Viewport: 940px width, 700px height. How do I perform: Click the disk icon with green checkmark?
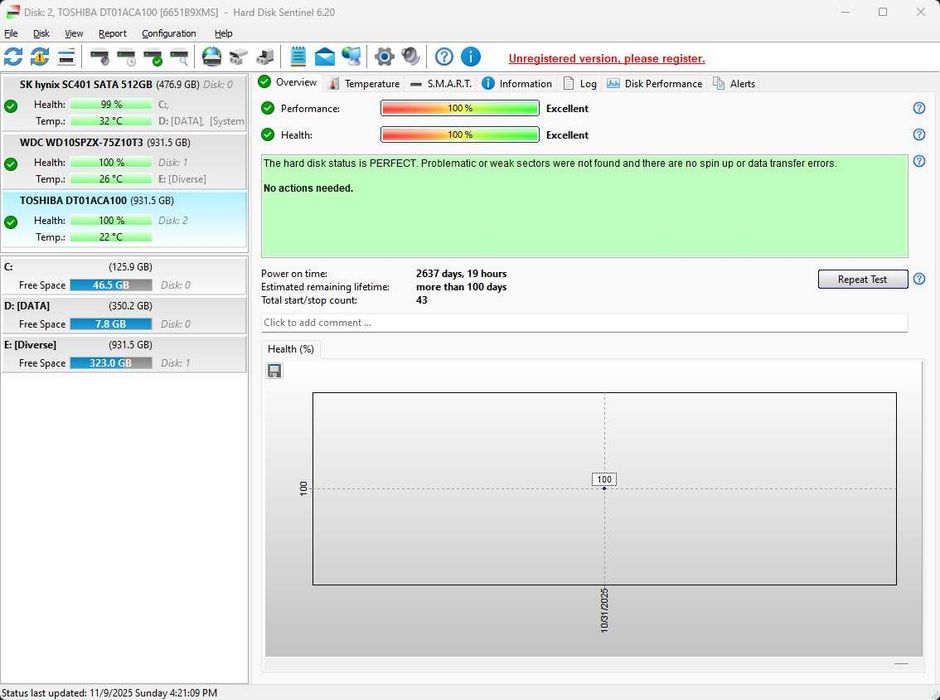(x=153, y=58)
